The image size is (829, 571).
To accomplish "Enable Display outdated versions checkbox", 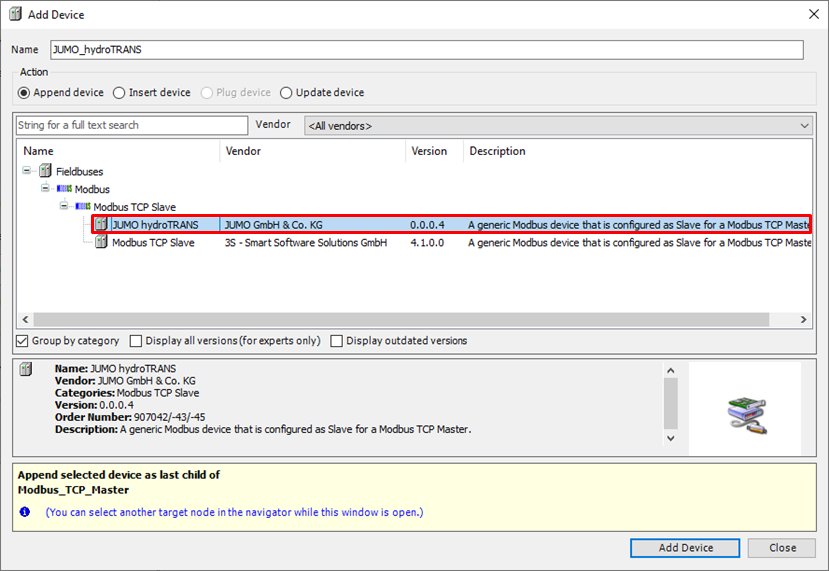I will [336, 341].
